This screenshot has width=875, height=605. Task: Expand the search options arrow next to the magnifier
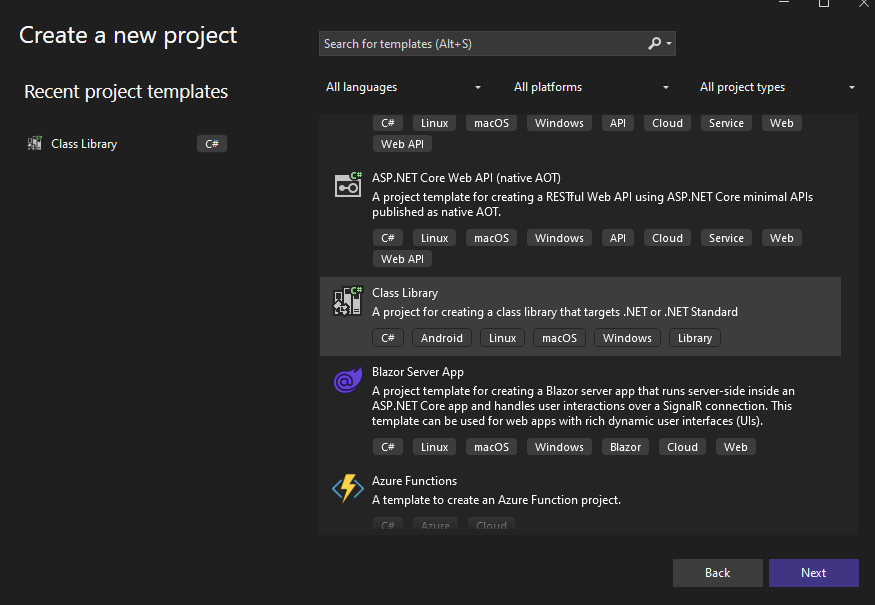click(669, 44)
